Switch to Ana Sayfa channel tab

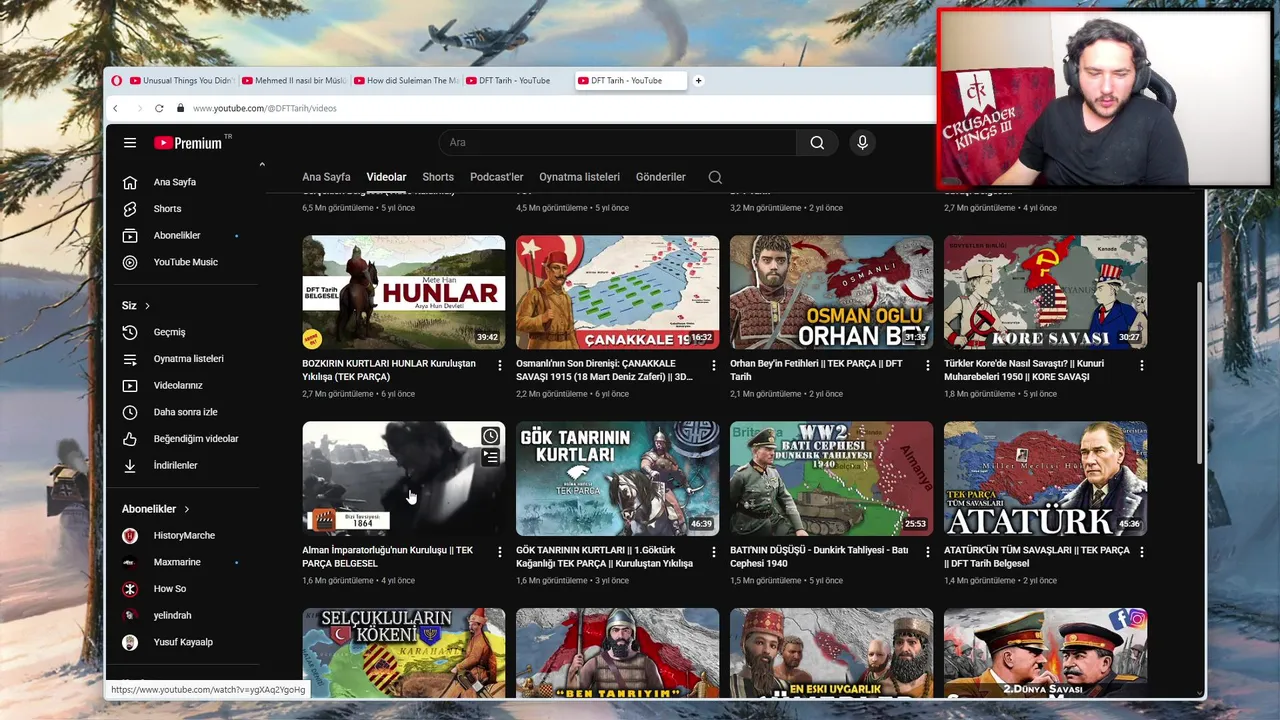[326, 177]
